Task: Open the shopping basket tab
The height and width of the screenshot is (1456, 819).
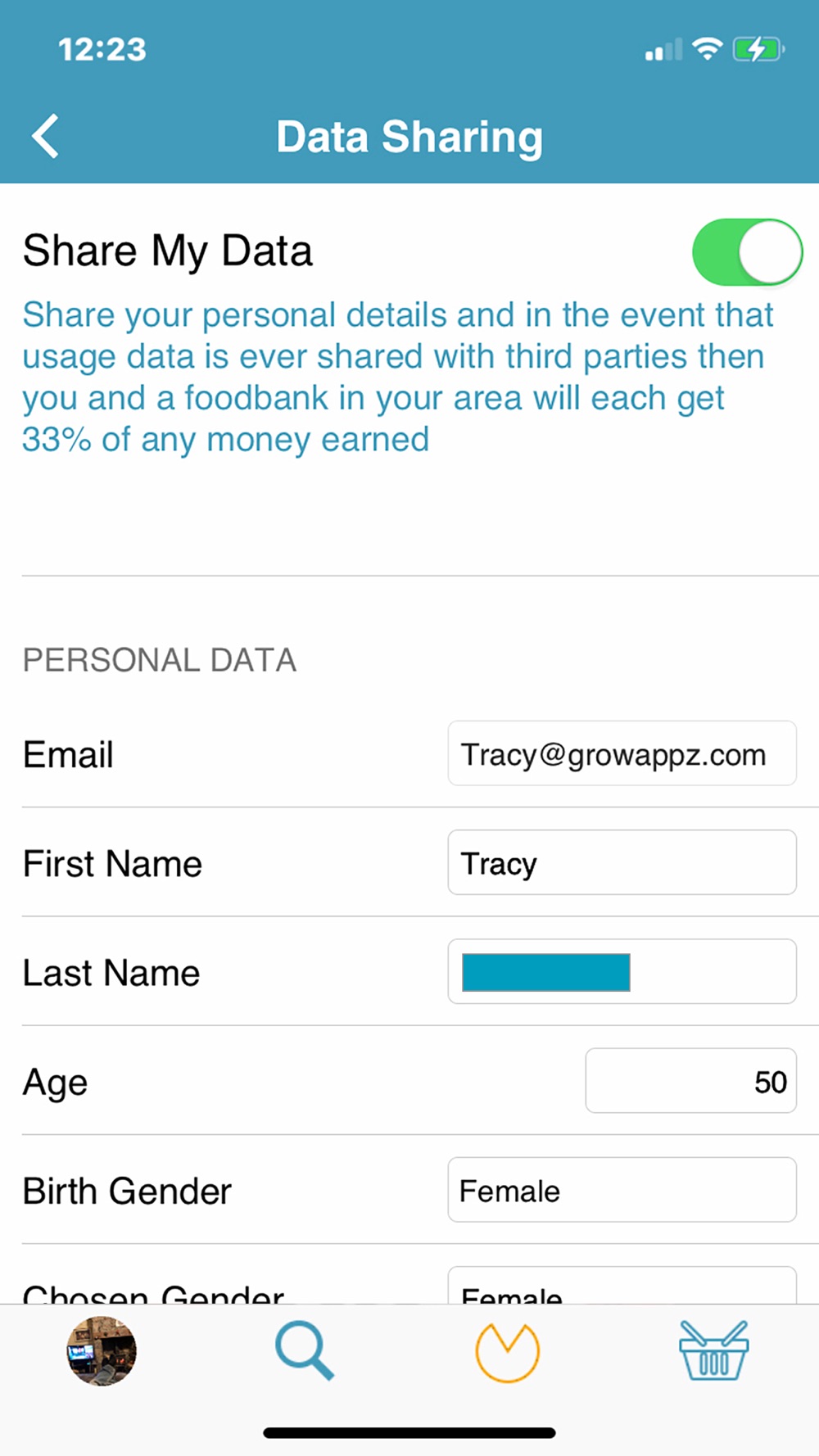Action: [713, 1351]
